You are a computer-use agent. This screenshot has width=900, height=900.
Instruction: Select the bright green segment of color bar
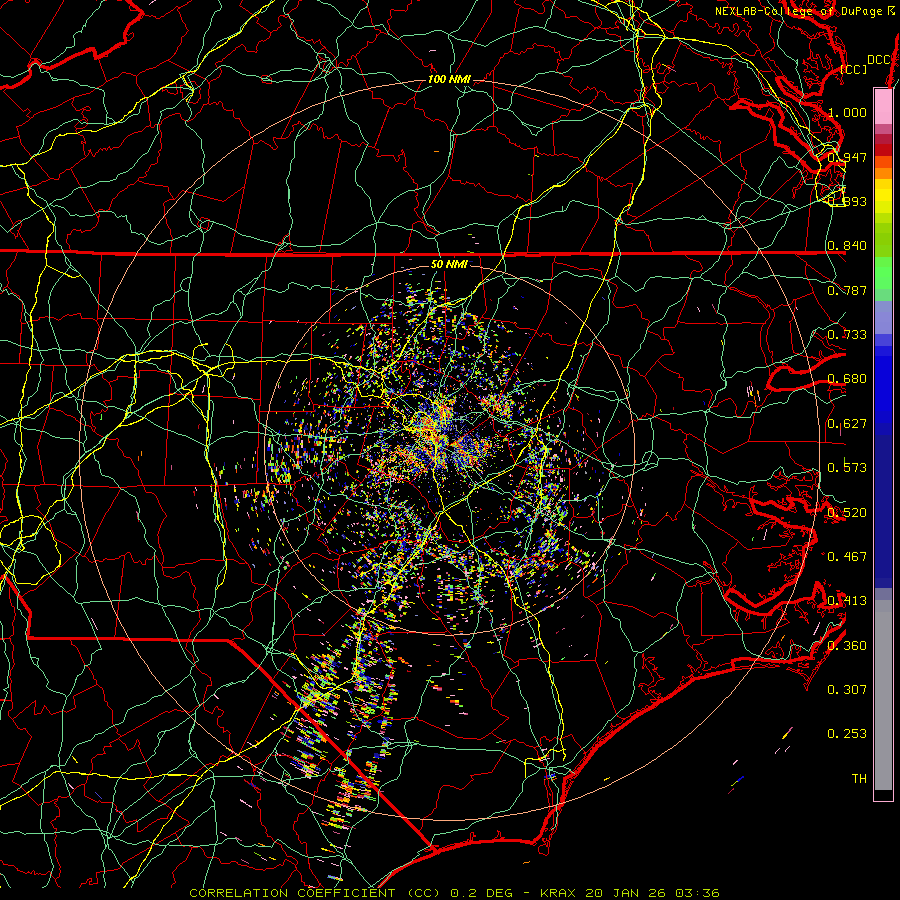click(x=883, y=274)
